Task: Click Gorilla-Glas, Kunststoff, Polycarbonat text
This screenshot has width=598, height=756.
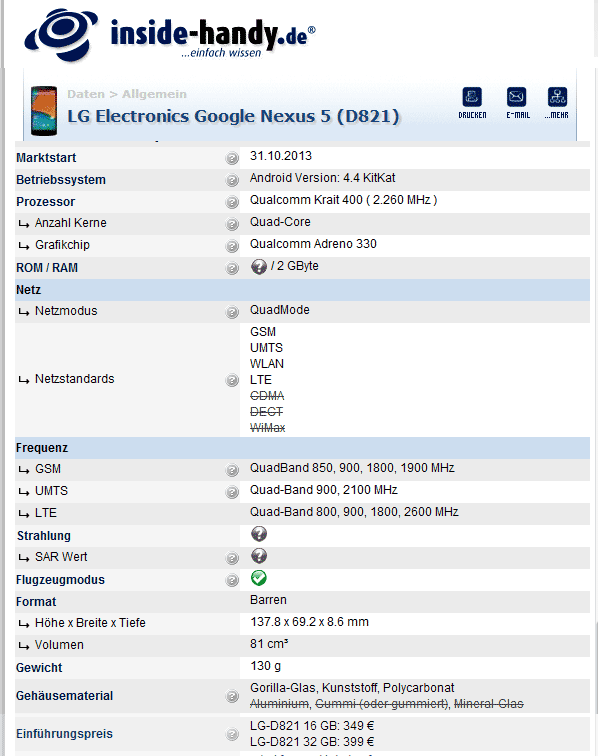Action: coord(352,688)
